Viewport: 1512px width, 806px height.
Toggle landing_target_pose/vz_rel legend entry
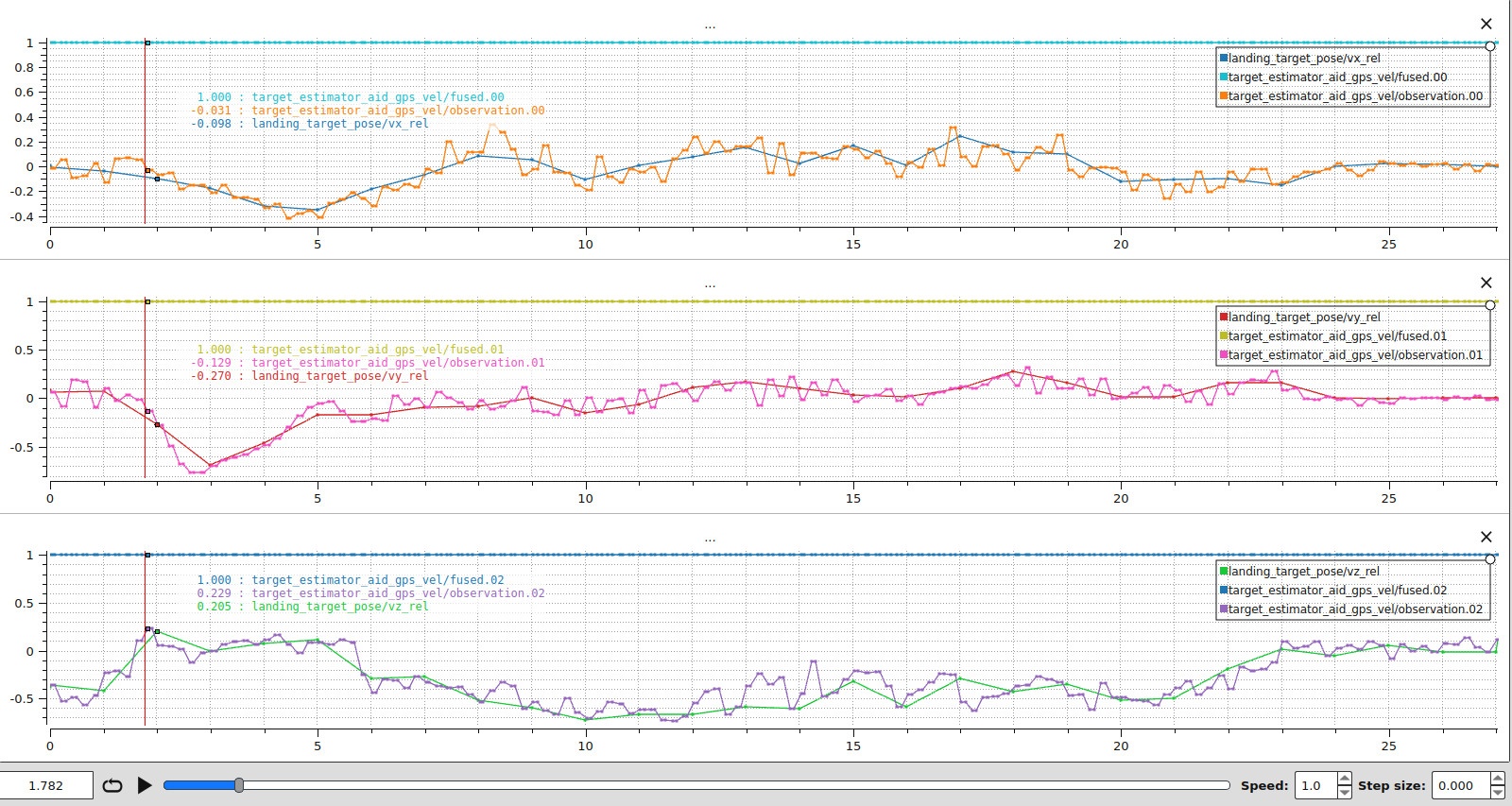point(1299,572)
